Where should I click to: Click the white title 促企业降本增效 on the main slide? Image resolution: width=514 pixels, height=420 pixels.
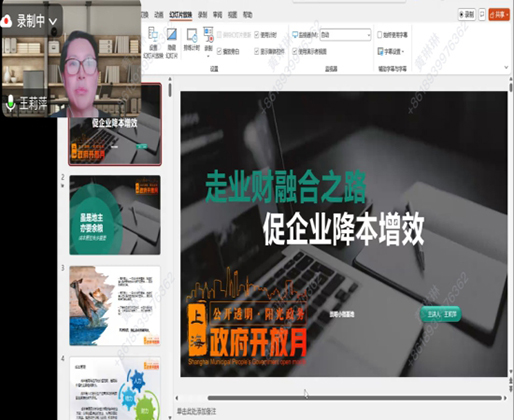coord(344,230)
